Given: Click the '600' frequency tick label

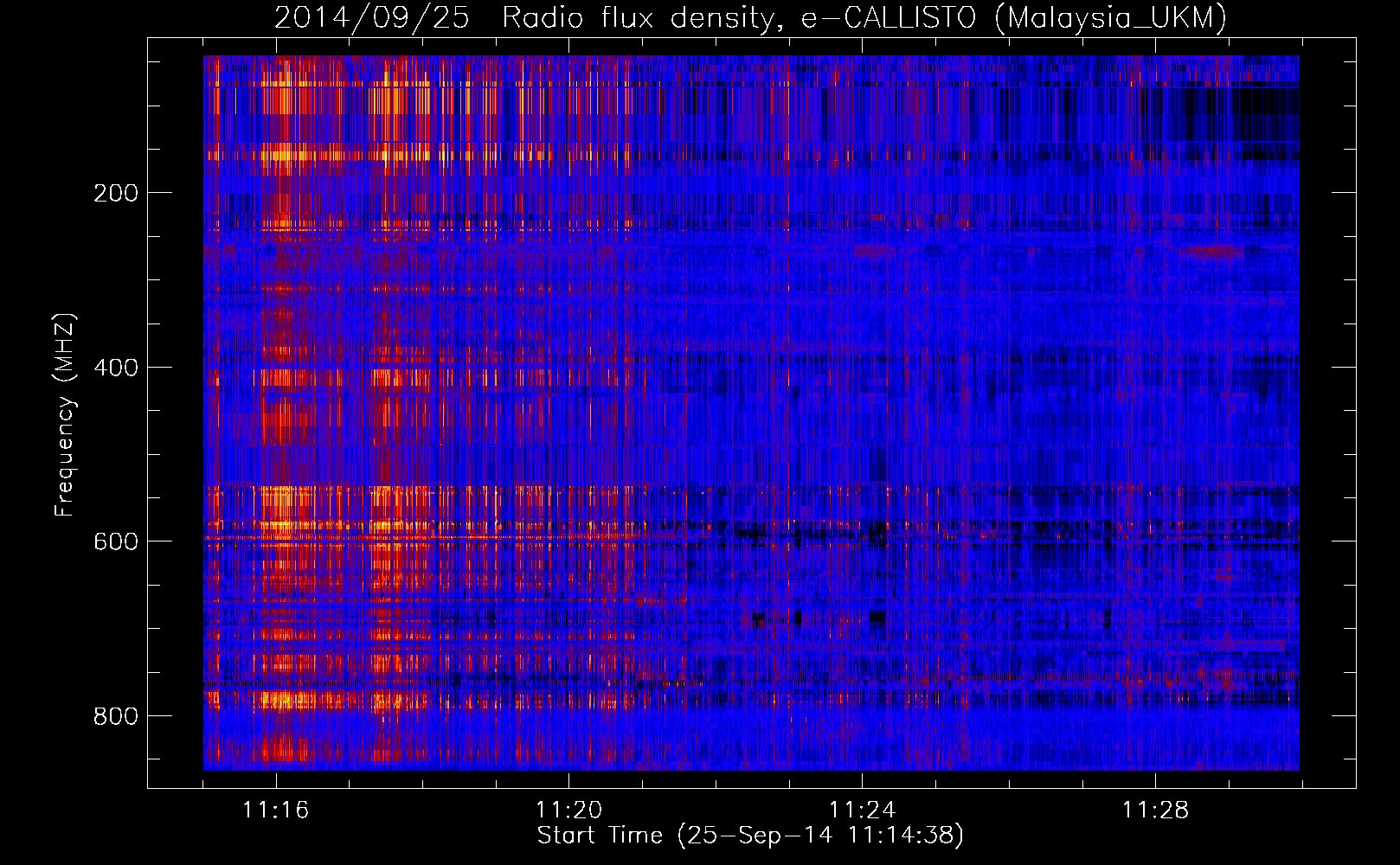Looking at the screenshot, I should coord(116,541).
